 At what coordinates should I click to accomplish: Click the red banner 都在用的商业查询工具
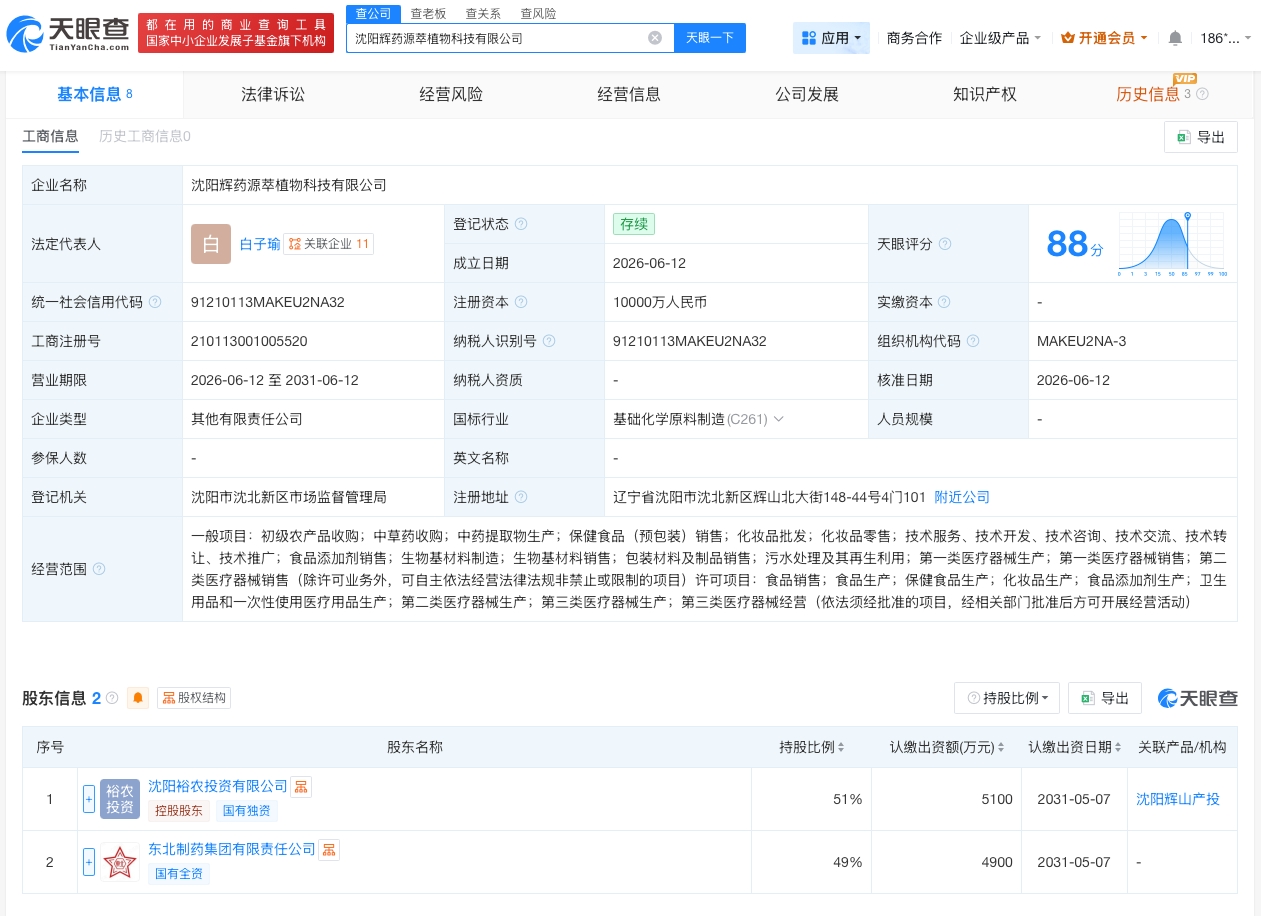click(x=236, y=33)
